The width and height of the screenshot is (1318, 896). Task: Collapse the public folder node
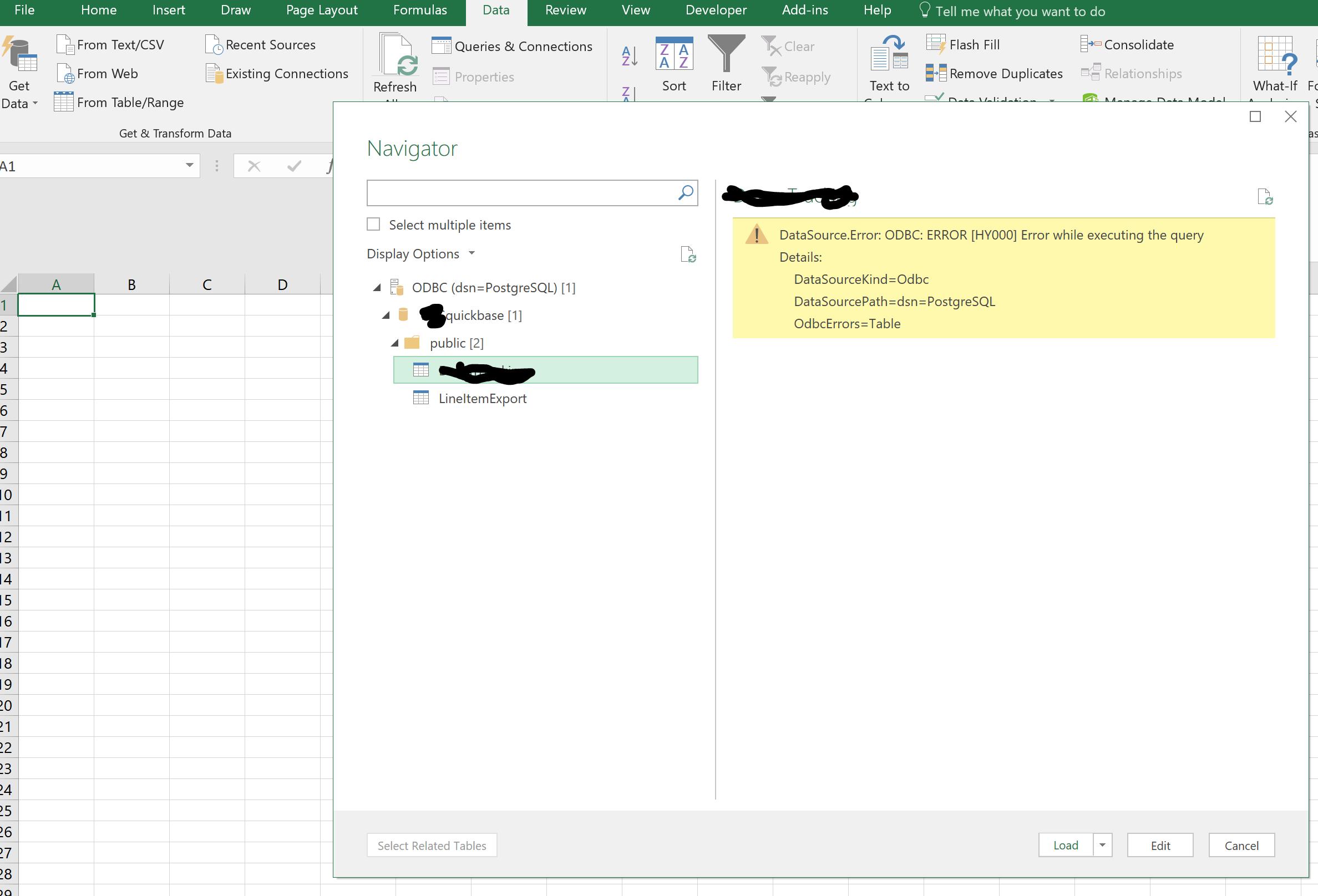pos(395,343)
